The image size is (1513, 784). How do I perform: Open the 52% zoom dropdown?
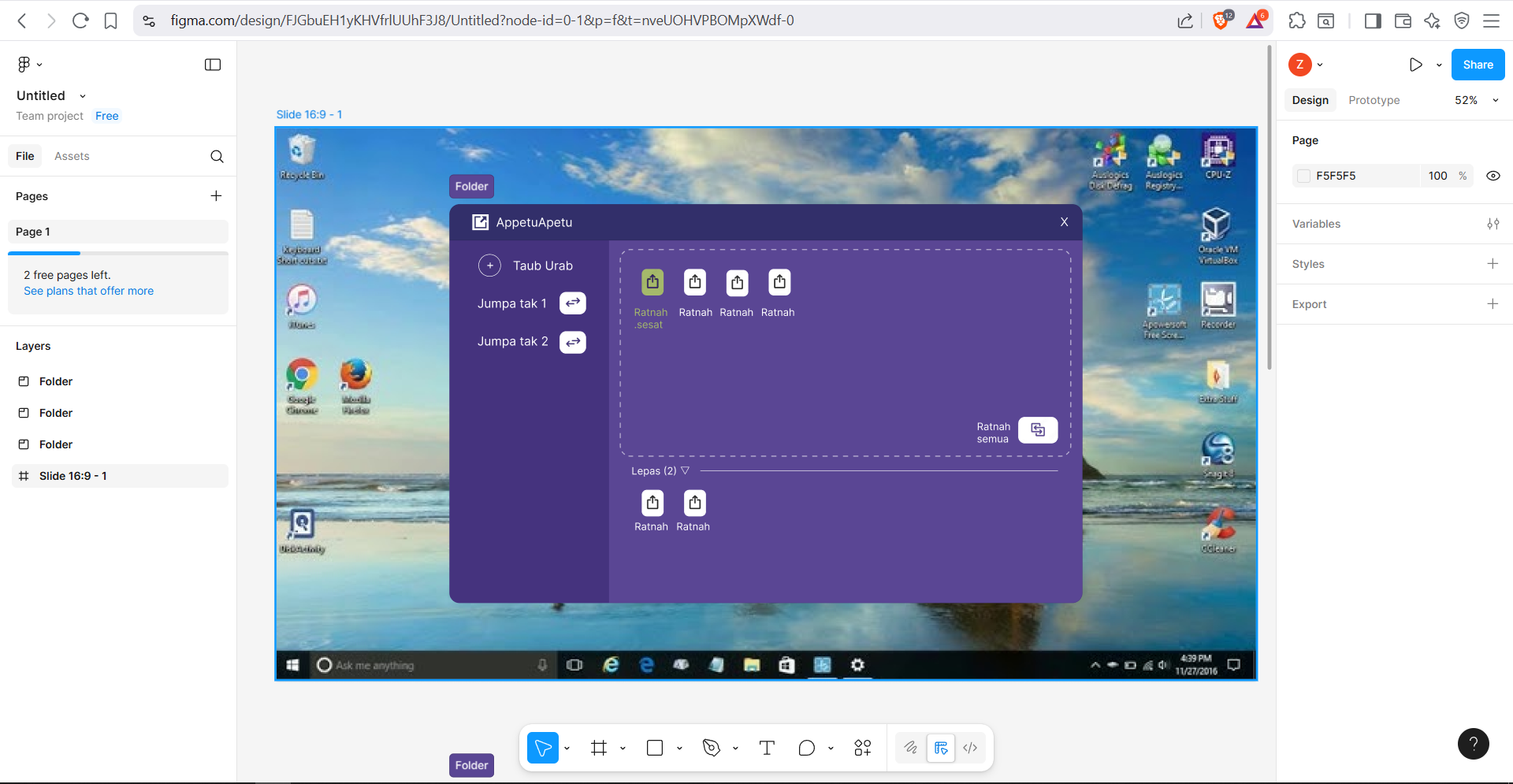point(1475,100)
